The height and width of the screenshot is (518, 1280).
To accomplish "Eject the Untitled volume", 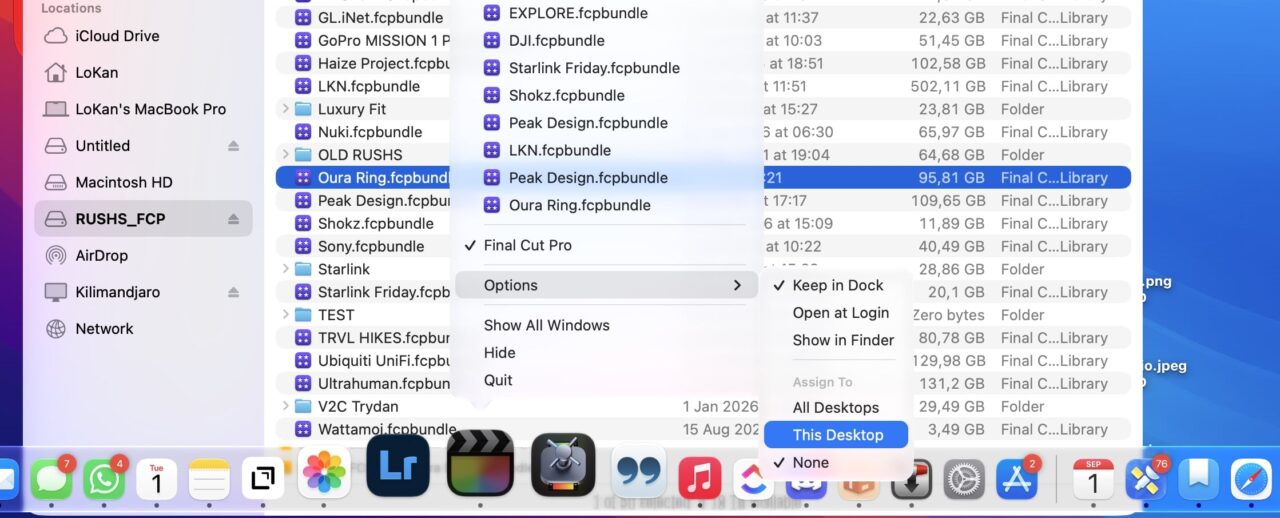I will click(233, 146).
